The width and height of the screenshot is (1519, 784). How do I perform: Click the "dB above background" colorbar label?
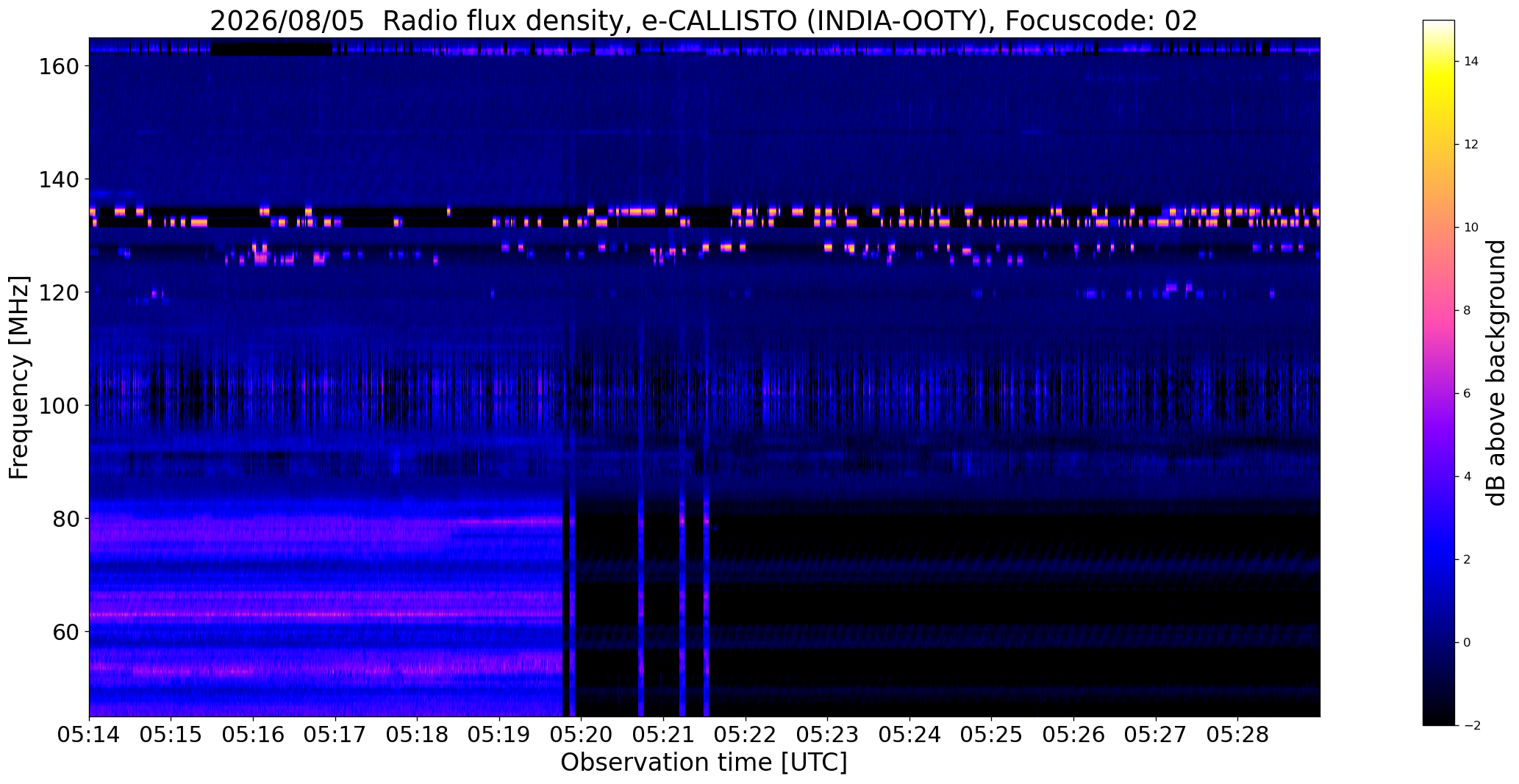1496,373
